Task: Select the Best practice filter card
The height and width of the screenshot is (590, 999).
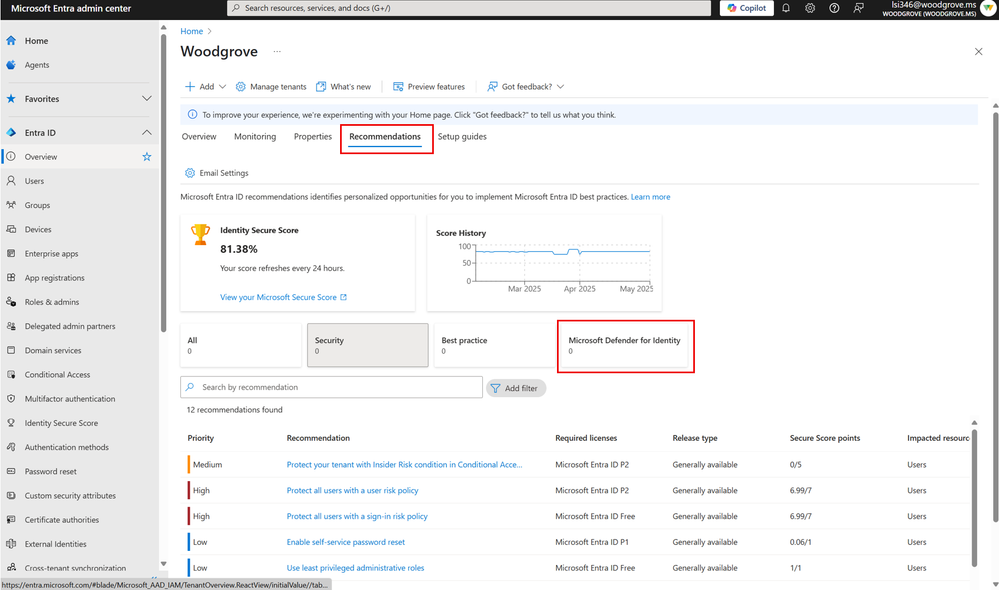Action: (495, 345)
